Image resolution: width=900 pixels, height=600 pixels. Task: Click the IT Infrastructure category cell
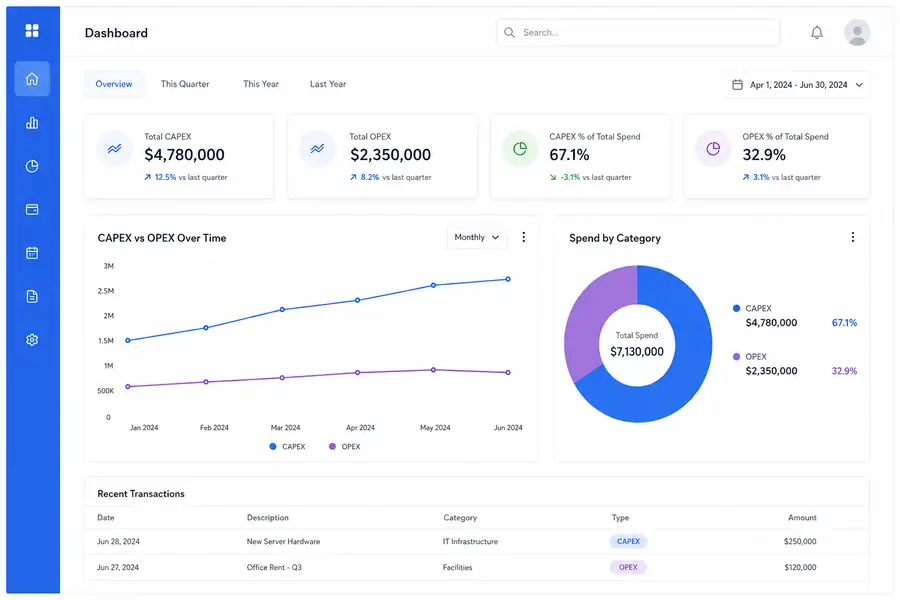[x=470, y=541]
